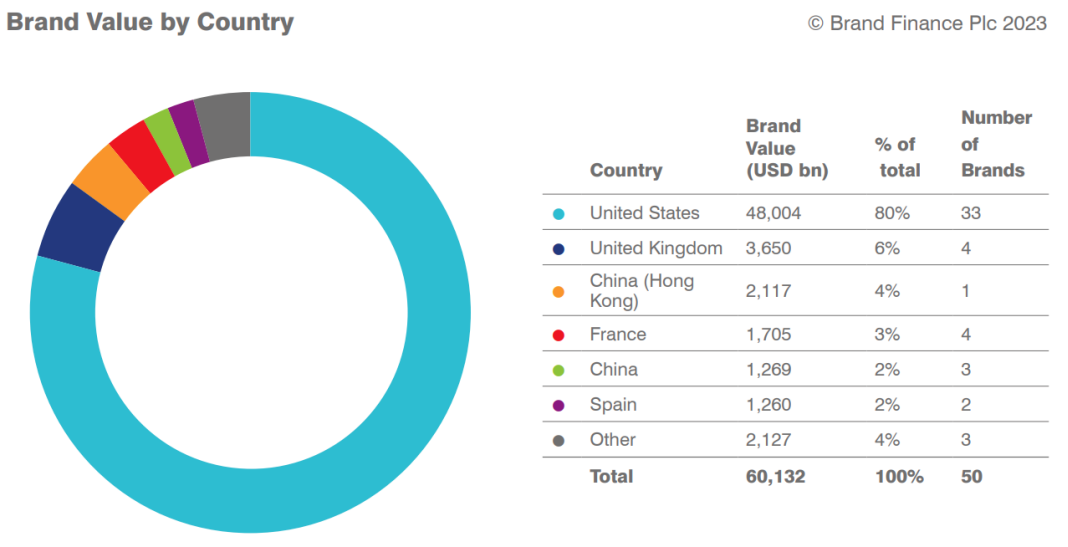Select the United States brand value 48,004
The width and height of the screenshot is (1068, 547).
773,213
